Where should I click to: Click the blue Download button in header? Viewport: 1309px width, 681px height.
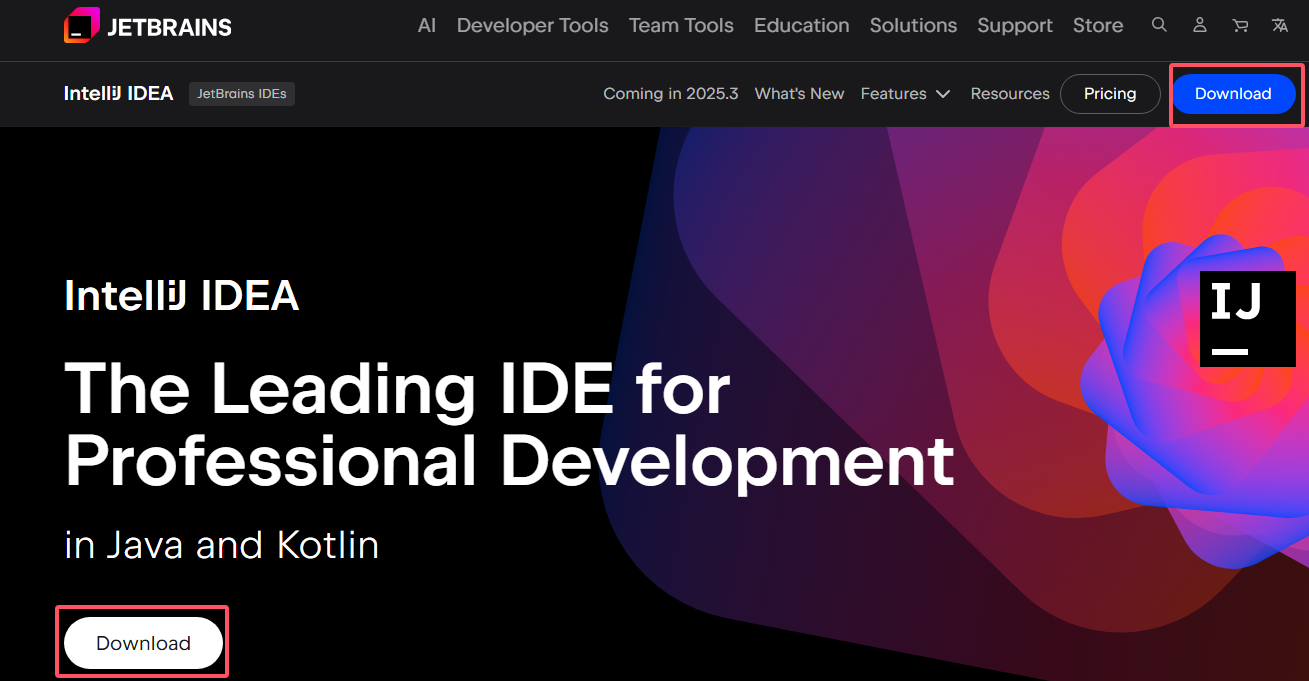pos(1233,94)
